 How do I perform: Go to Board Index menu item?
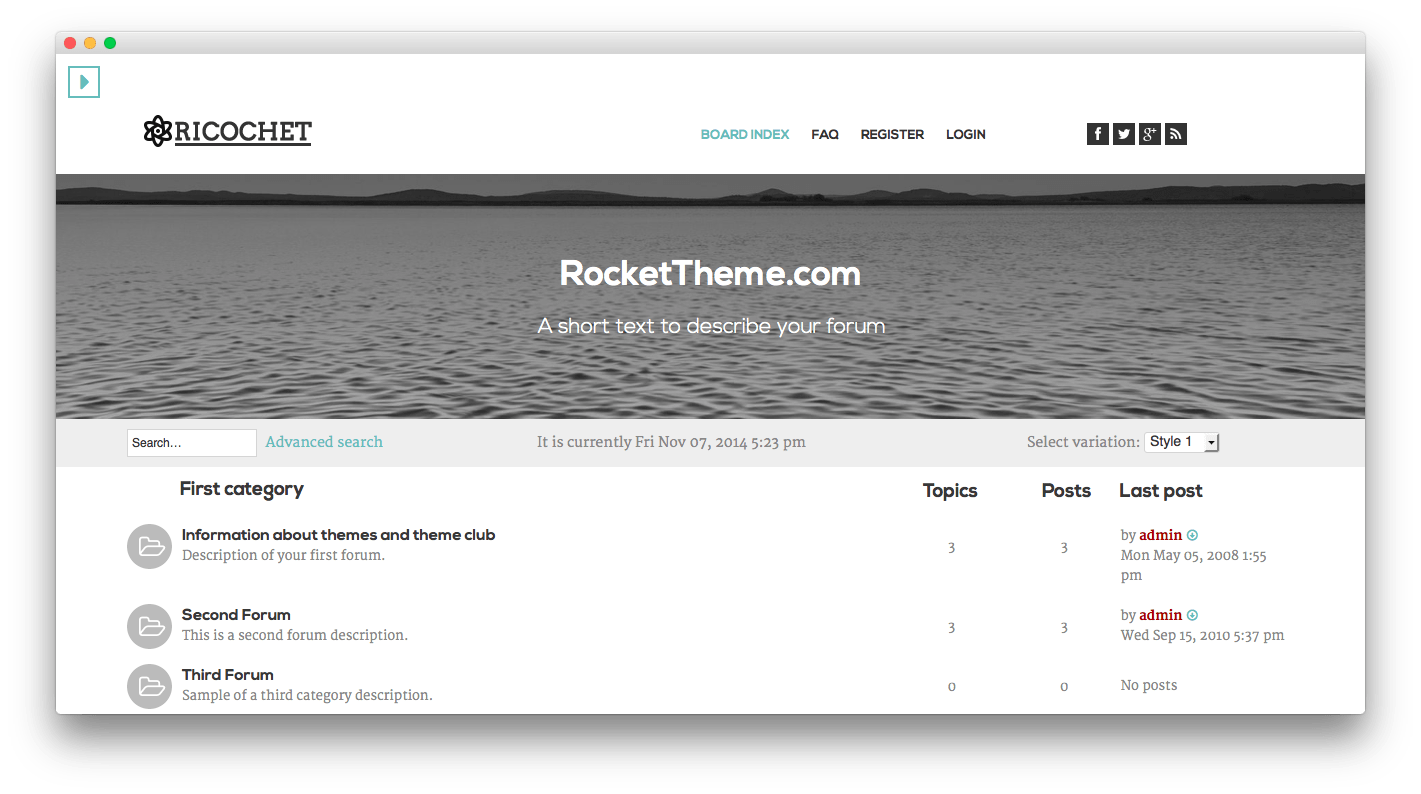[745, 134]
